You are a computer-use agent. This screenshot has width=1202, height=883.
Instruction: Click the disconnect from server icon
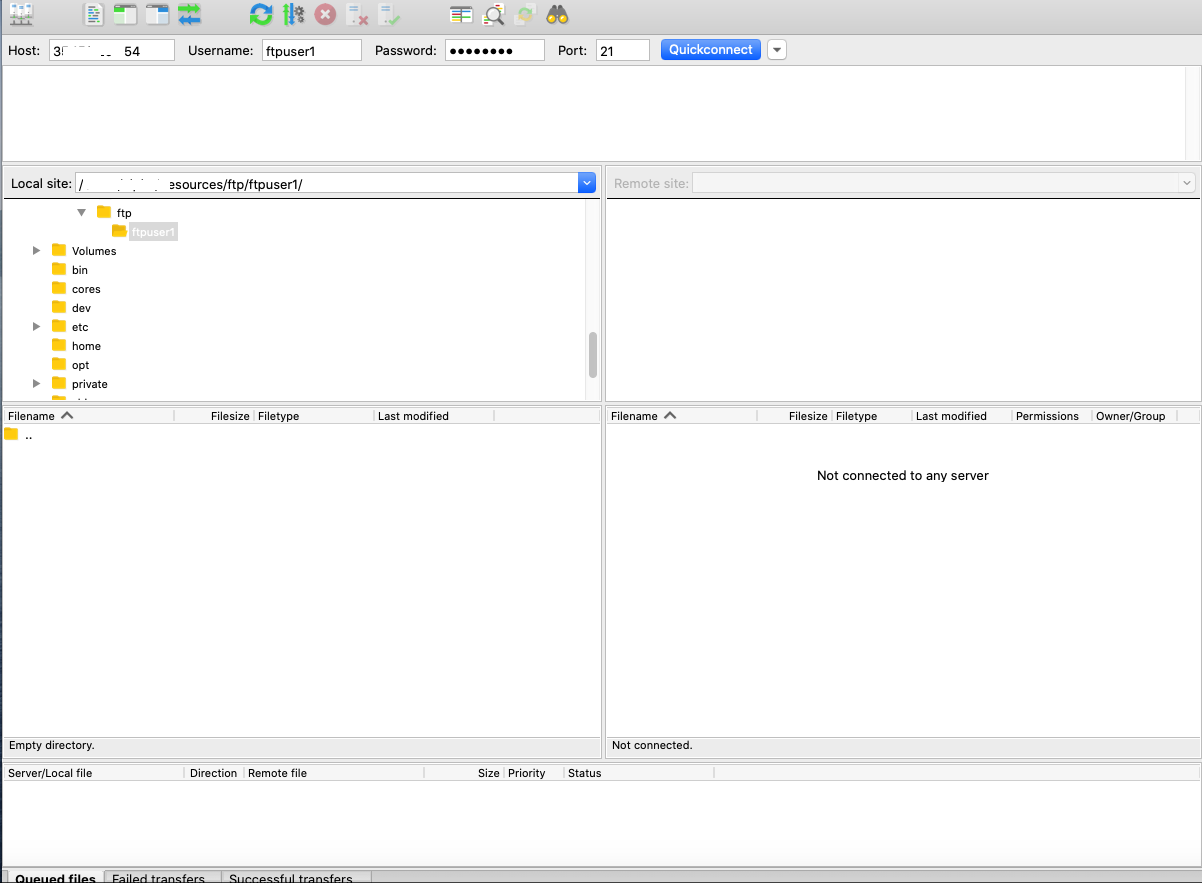(x=357, y=15)
